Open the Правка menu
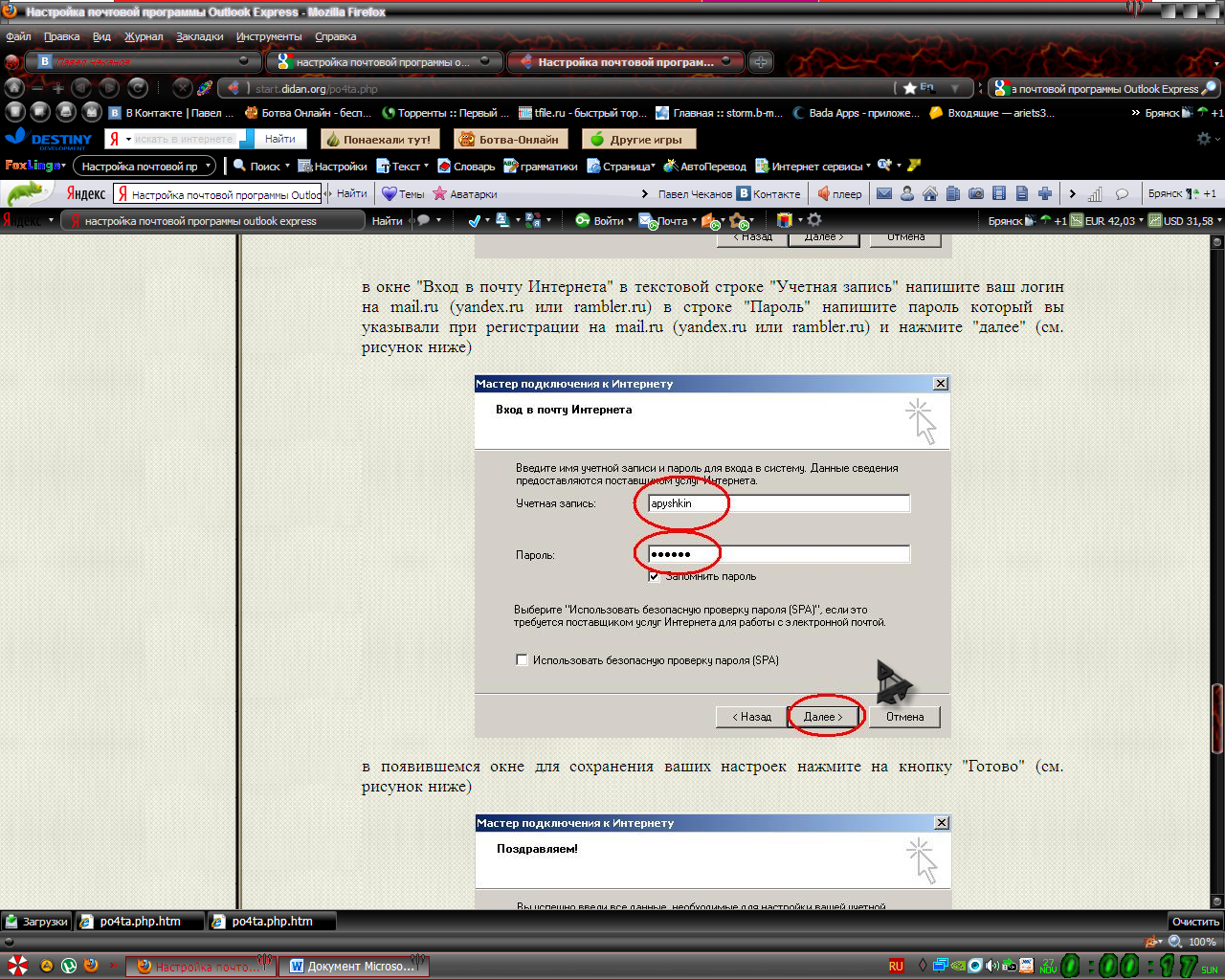 61,36
